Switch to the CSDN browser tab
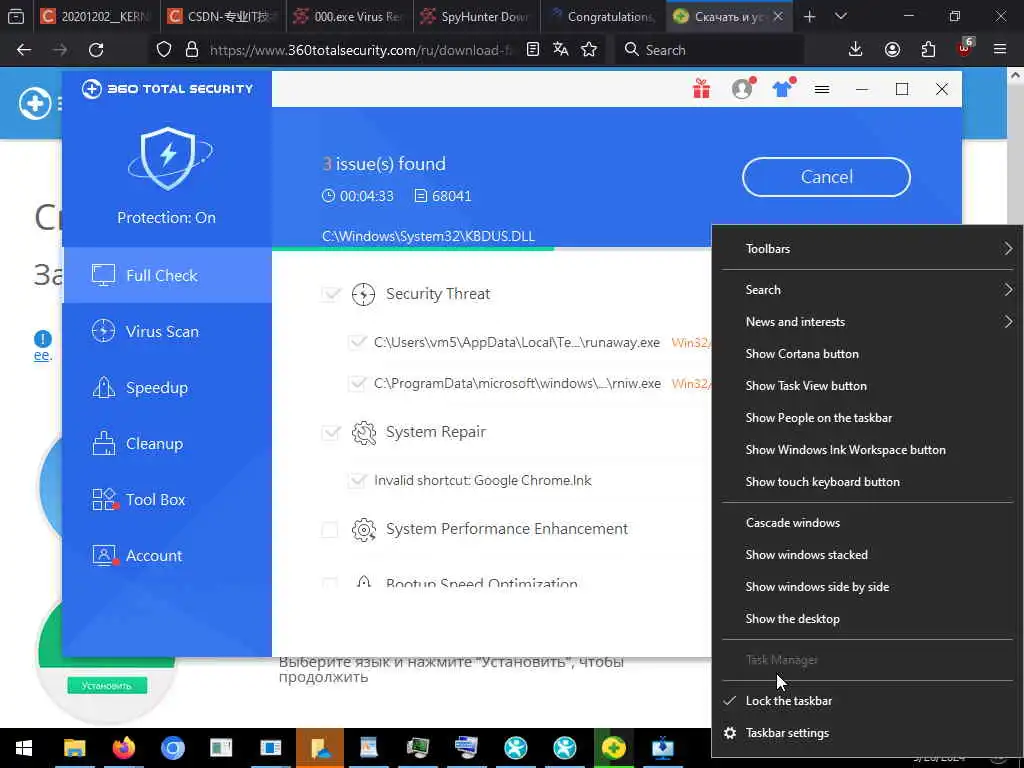The height and width of the screenshot is (768, 1024). pyautogui.click(x=223, y=16)
